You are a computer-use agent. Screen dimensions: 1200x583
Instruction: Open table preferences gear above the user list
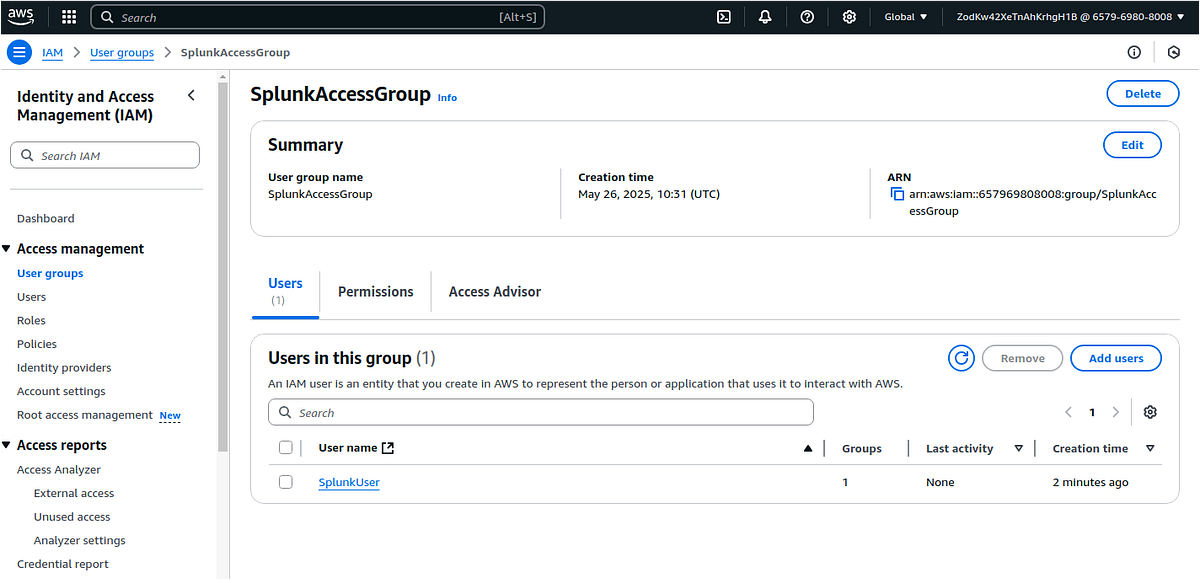1149,411
